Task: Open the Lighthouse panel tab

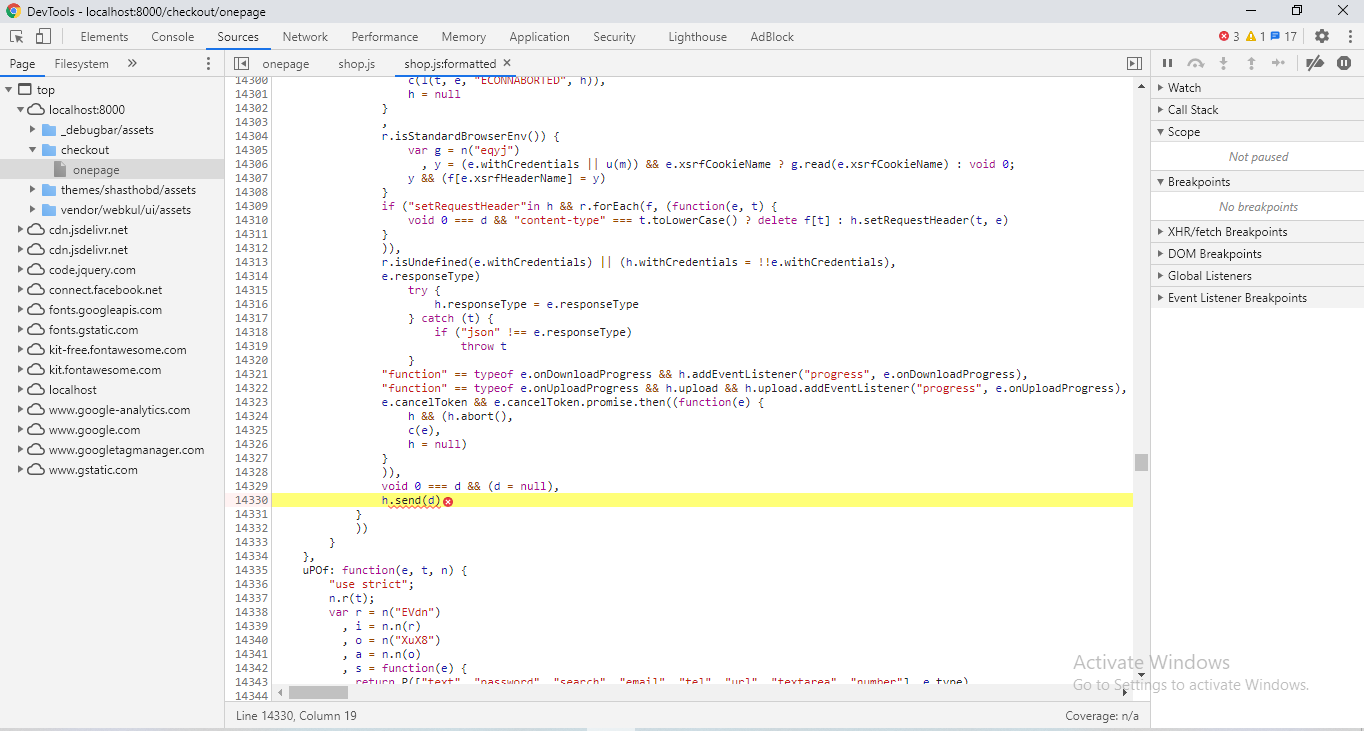Action: coord(698,36)
